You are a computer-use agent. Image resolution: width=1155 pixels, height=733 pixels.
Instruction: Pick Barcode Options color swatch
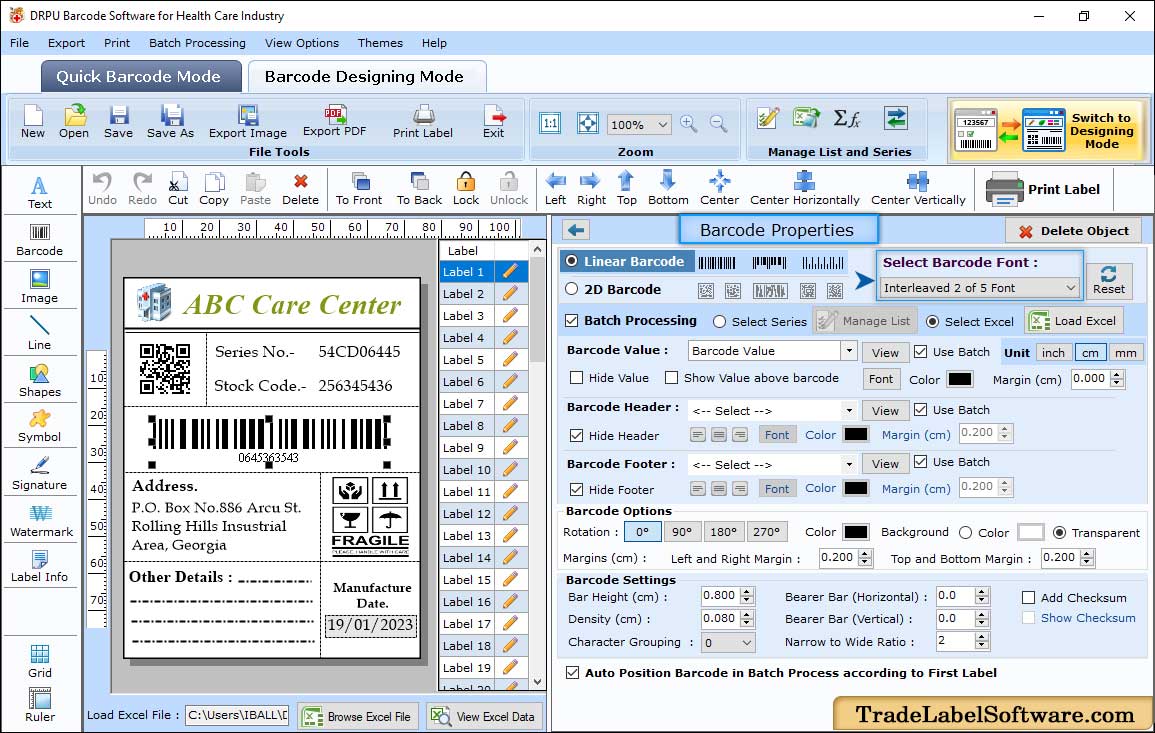pos(855,532)
